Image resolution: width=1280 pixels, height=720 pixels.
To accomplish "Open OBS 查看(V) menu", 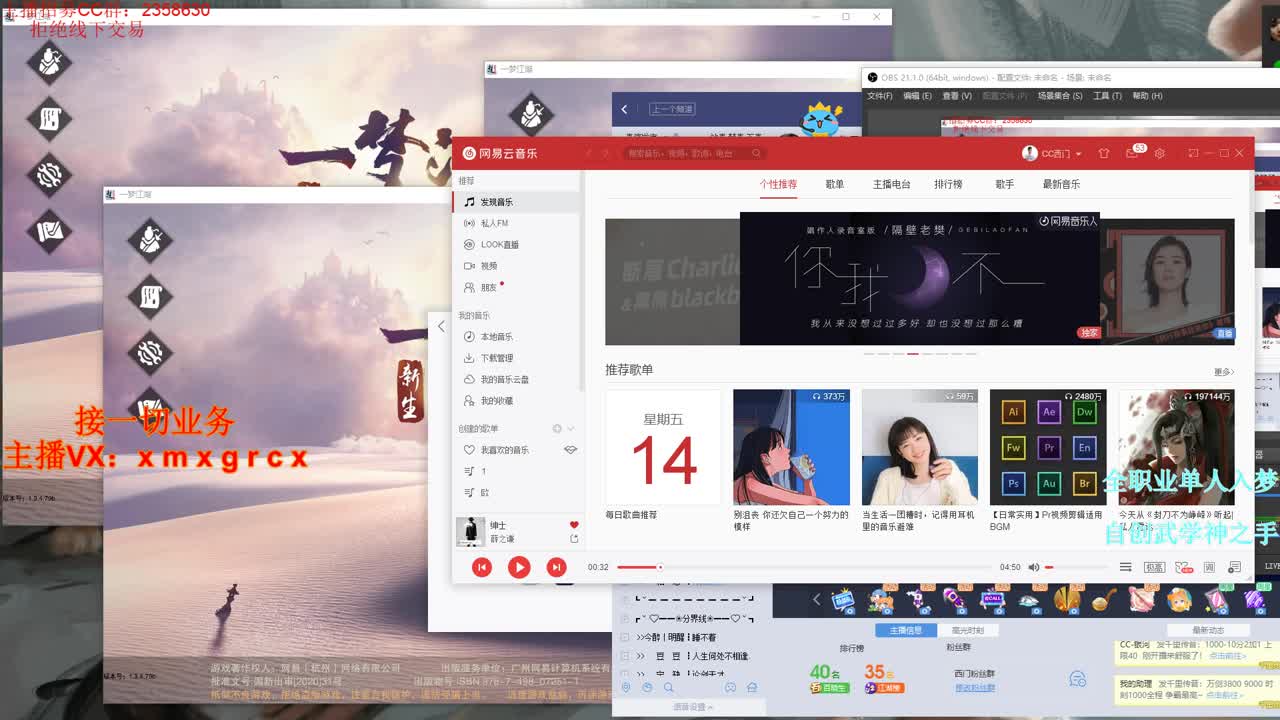I will tap(957, 96).
